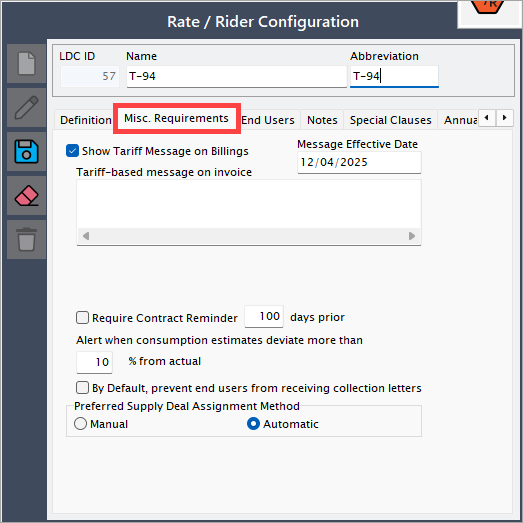Enable Require Contract Reminder checkbox

(x=82, y=318)
